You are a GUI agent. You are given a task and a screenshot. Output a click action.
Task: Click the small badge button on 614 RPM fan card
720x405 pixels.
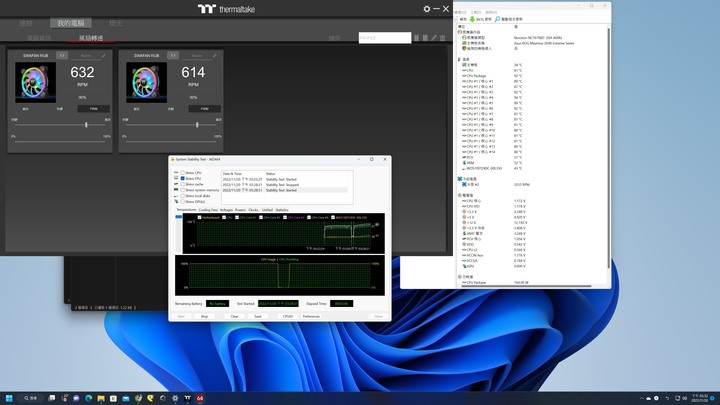173,55
